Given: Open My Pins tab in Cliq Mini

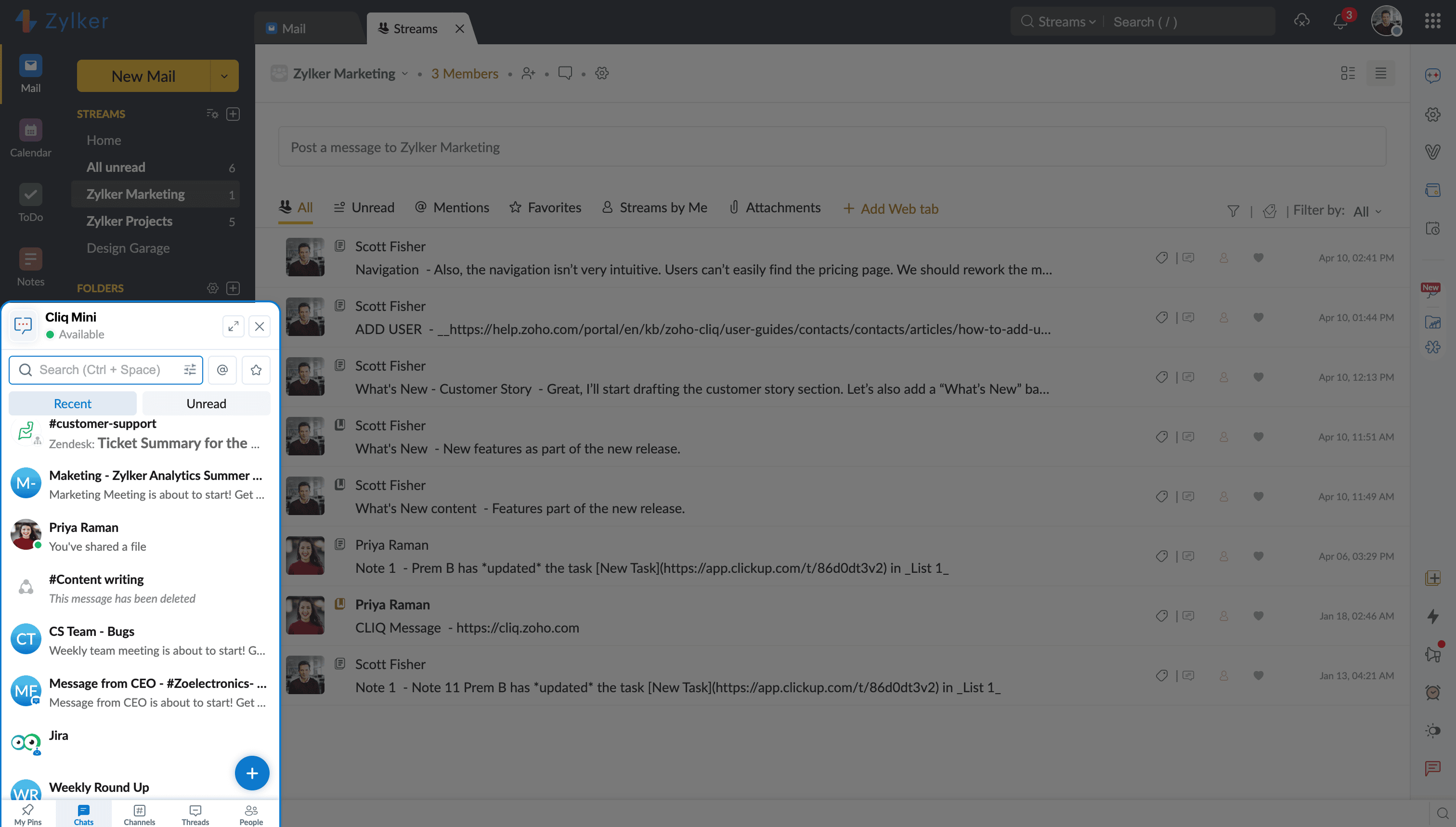Looking at the screenshot, I should (28, 814).
